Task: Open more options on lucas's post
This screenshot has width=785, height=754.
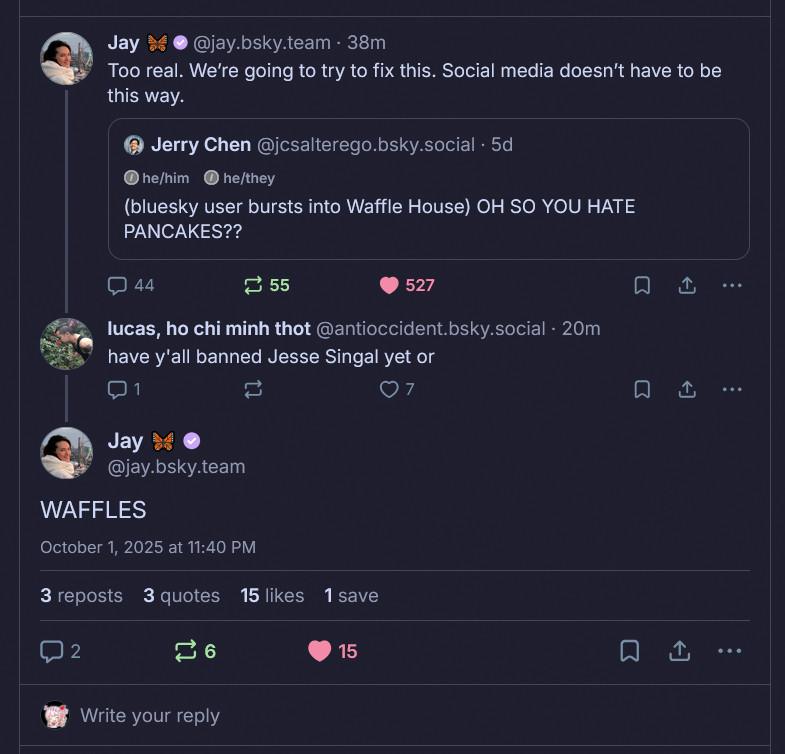Action: (x=732, y=389)
